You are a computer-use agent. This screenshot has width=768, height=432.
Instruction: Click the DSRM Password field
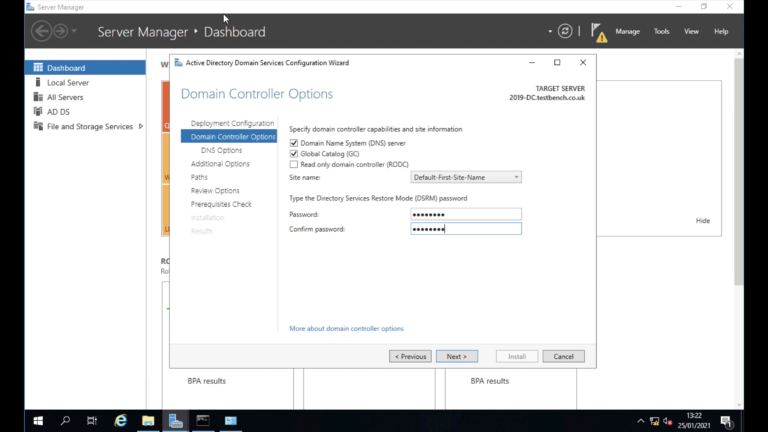click(466, 214)
